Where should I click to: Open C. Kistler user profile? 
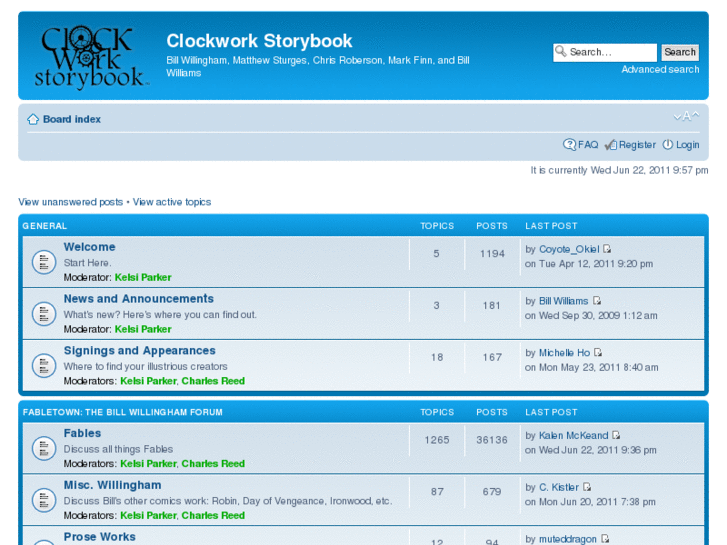(x=559, y=487)
